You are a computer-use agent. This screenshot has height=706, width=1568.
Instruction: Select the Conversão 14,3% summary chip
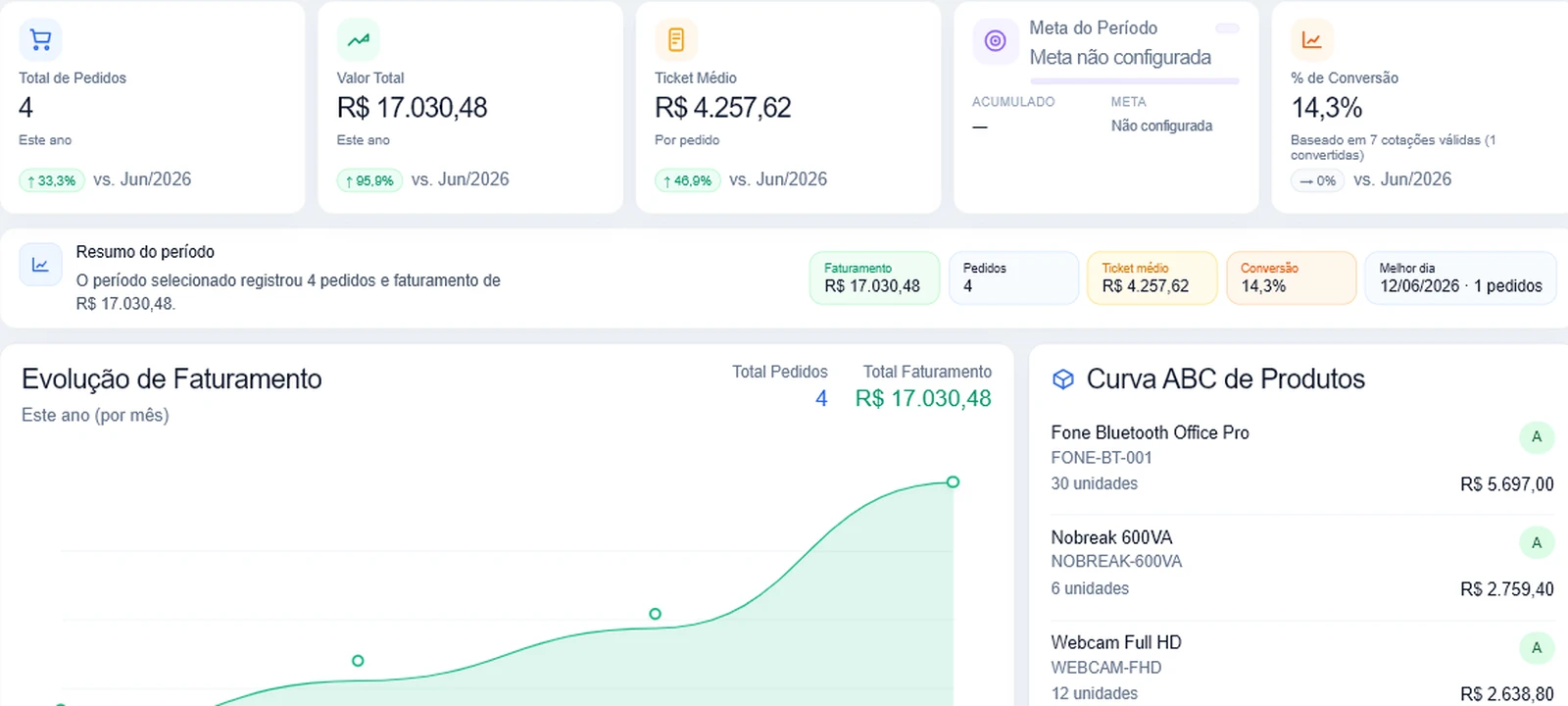pyautogui.click(x=1292, y=277)
